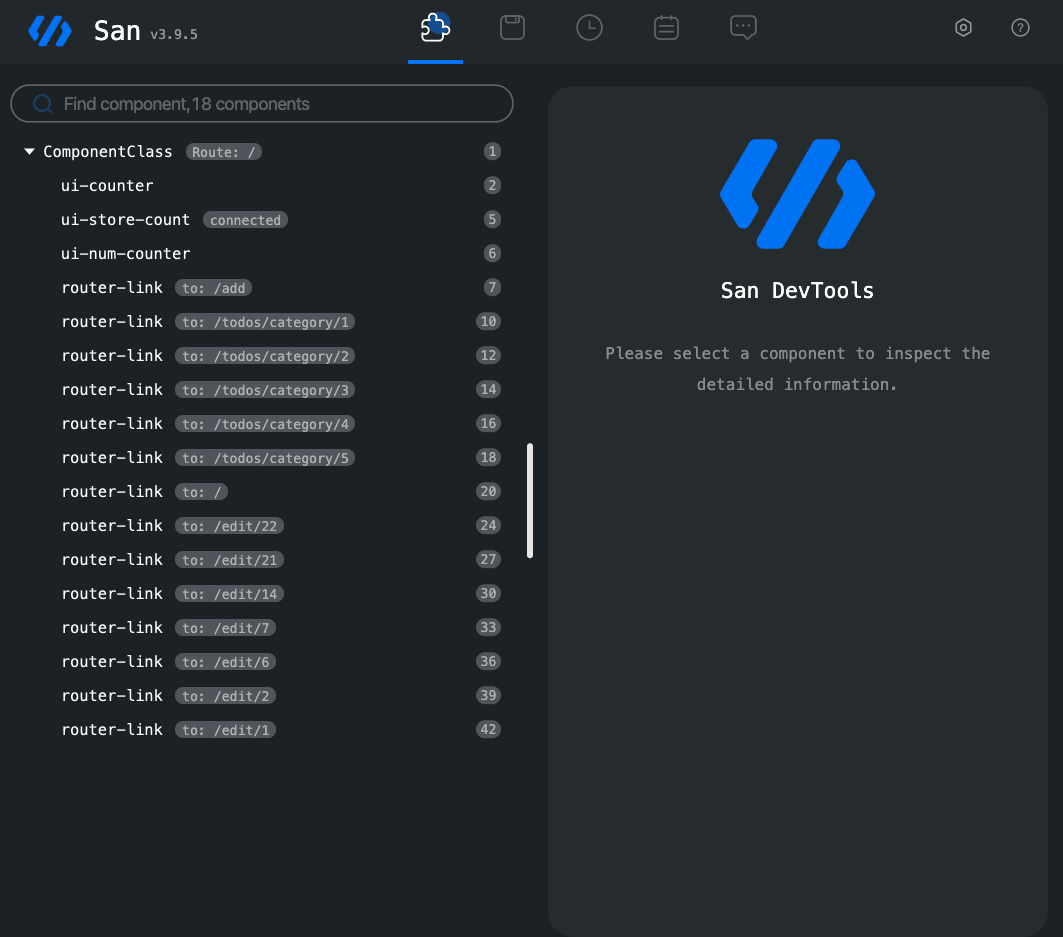Open the settings hexagon icon
The width and height of the screenshot is (1063, 937).
(963, 28)
